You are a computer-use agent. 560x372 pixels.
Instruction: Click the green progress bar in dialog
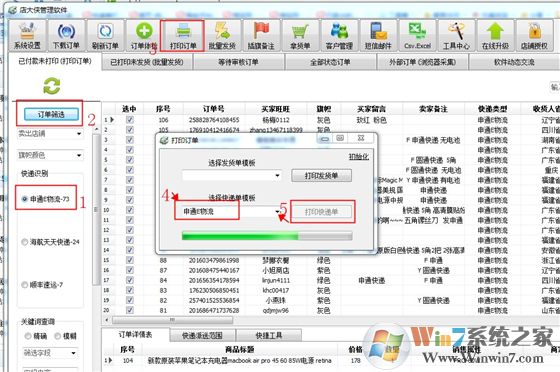point(267,236)
